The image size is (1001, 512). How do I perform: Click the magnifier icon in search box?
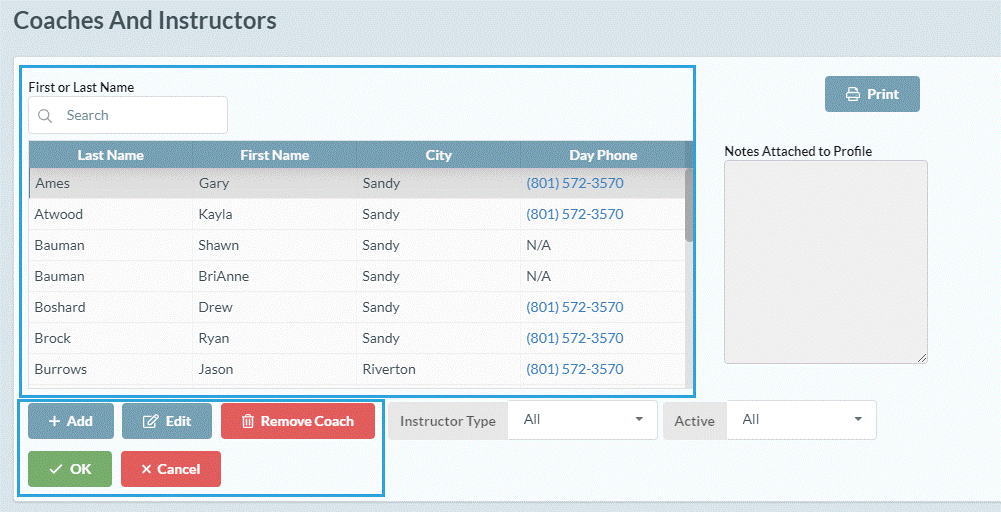[x=45, y=116]
